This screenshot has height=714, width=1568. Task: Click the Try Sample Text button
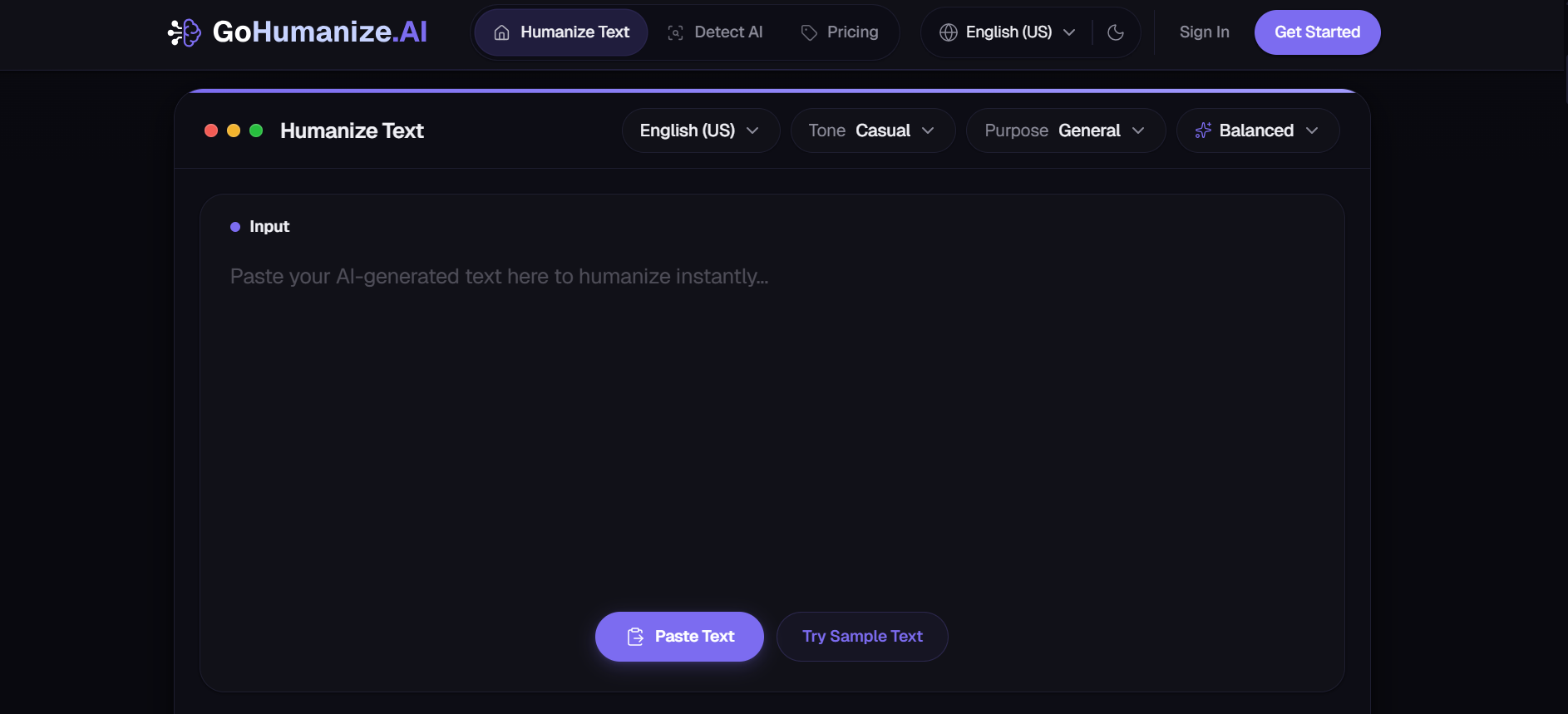(x=862, y=637)
